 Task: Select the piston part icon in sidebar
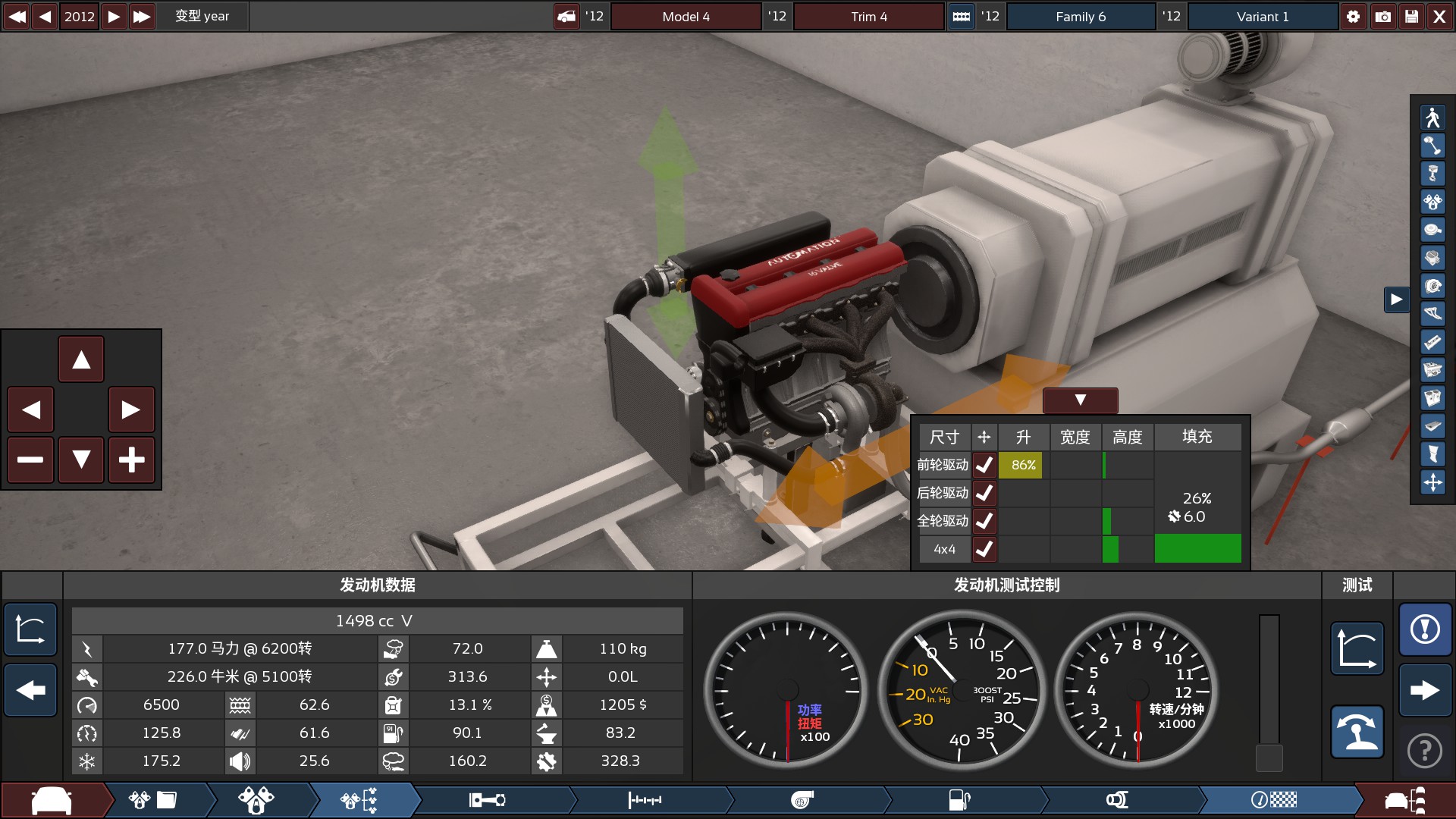coord(1432,174)
